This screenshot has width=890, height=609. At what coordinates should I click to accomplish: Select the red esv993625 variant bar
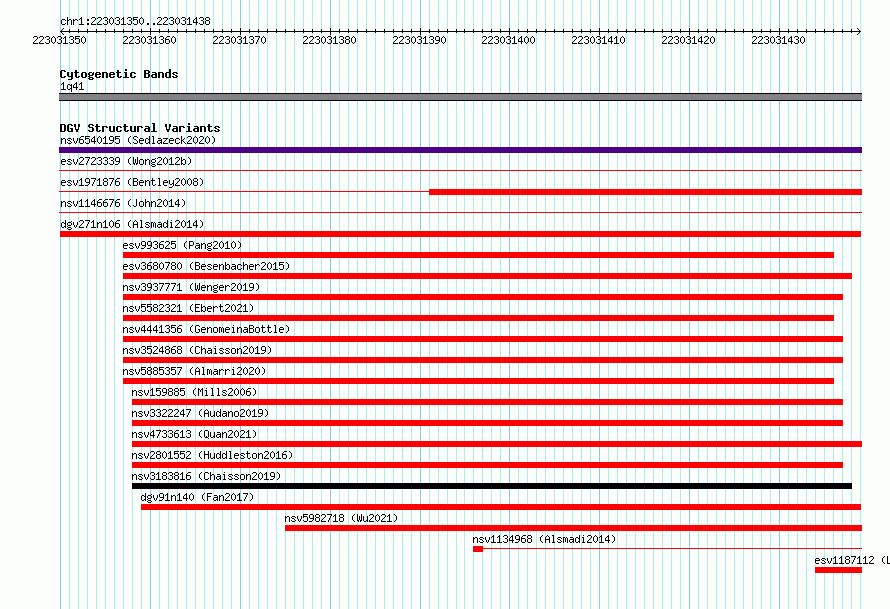point(478,255)
